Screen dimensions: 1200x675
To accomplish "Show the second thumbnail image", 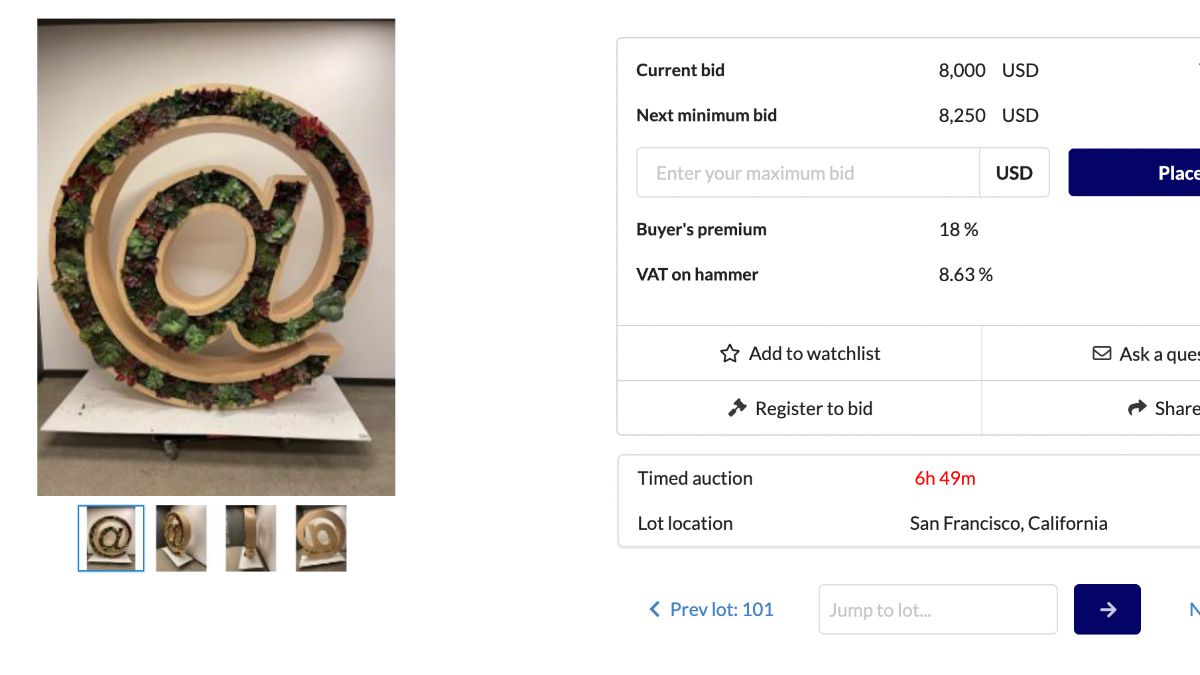I will [181, 538].
